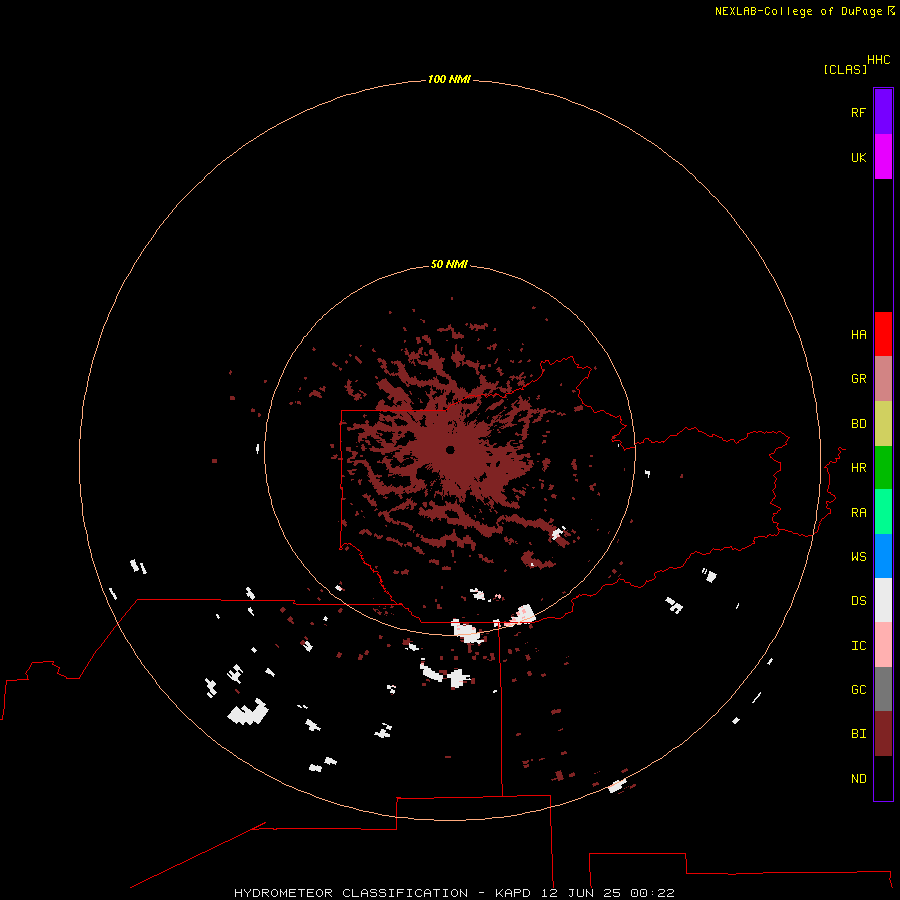Click the Hydrometeor Classification KAPD title text
This screenshot has width=900, height=900.
pos(454,893)
